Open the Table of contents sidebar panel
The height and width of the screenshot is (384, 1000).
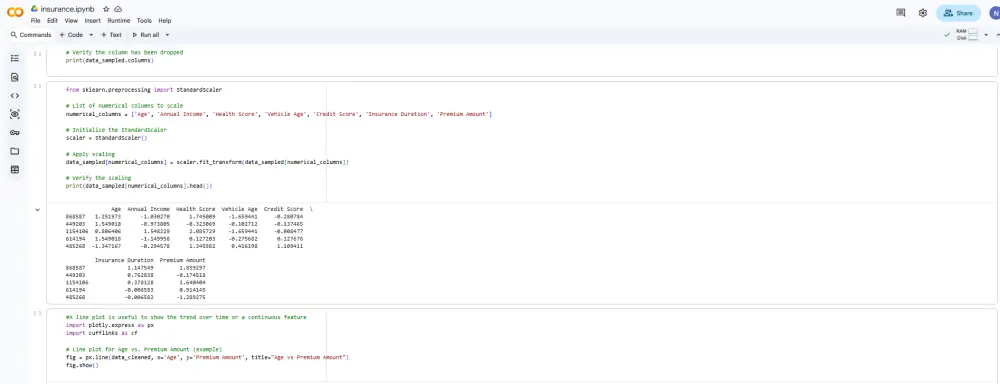click(x=15, y=58)
